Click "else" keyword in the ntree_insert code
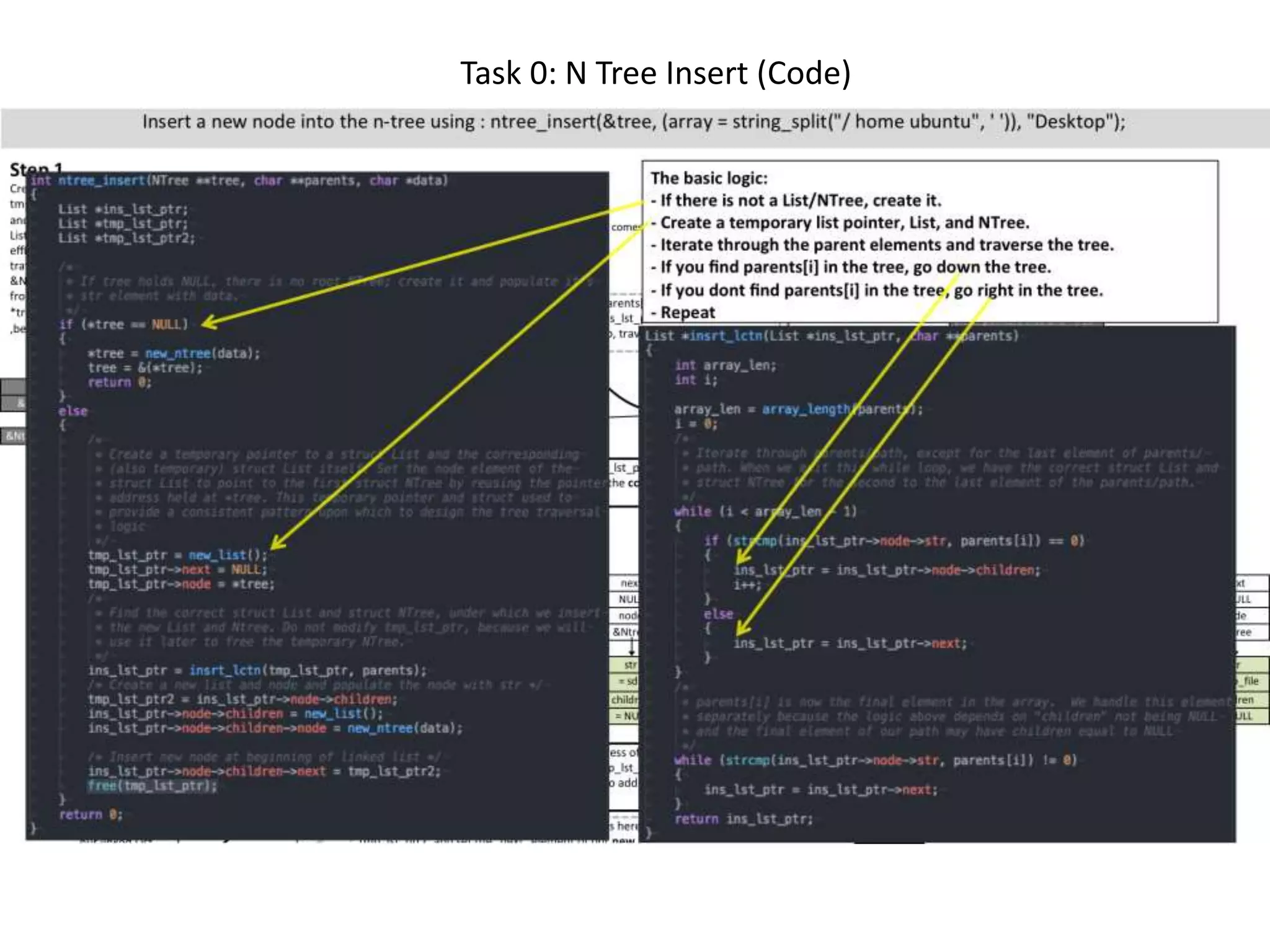This screenshot has height=952, width=1270. (73, 411)
